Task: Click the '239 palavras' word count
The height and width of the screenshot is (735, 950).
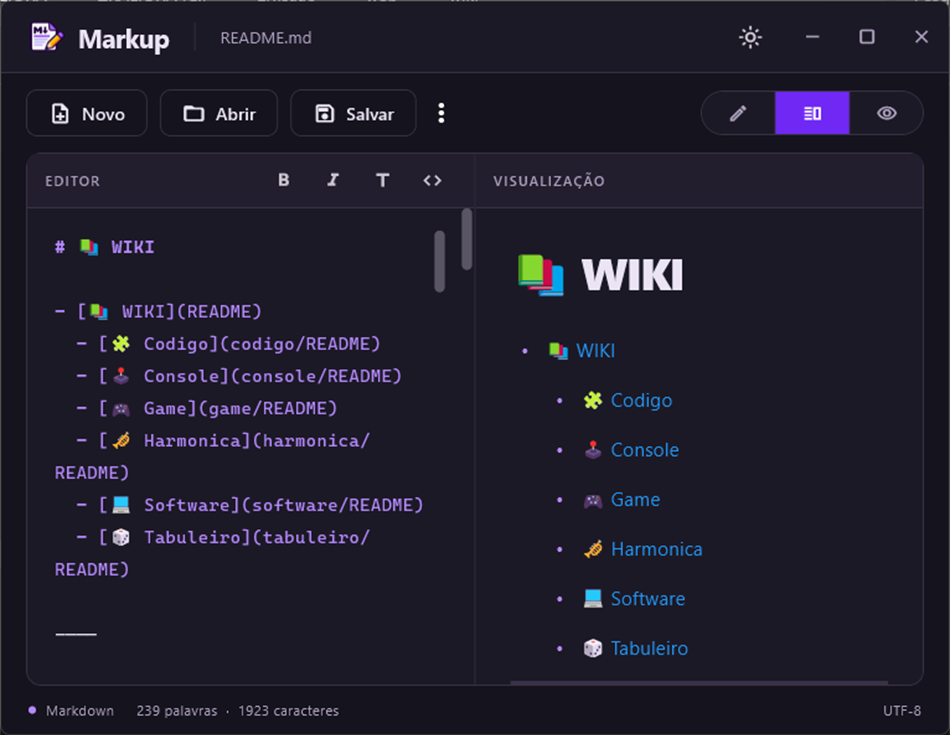Action: point(177,711)
